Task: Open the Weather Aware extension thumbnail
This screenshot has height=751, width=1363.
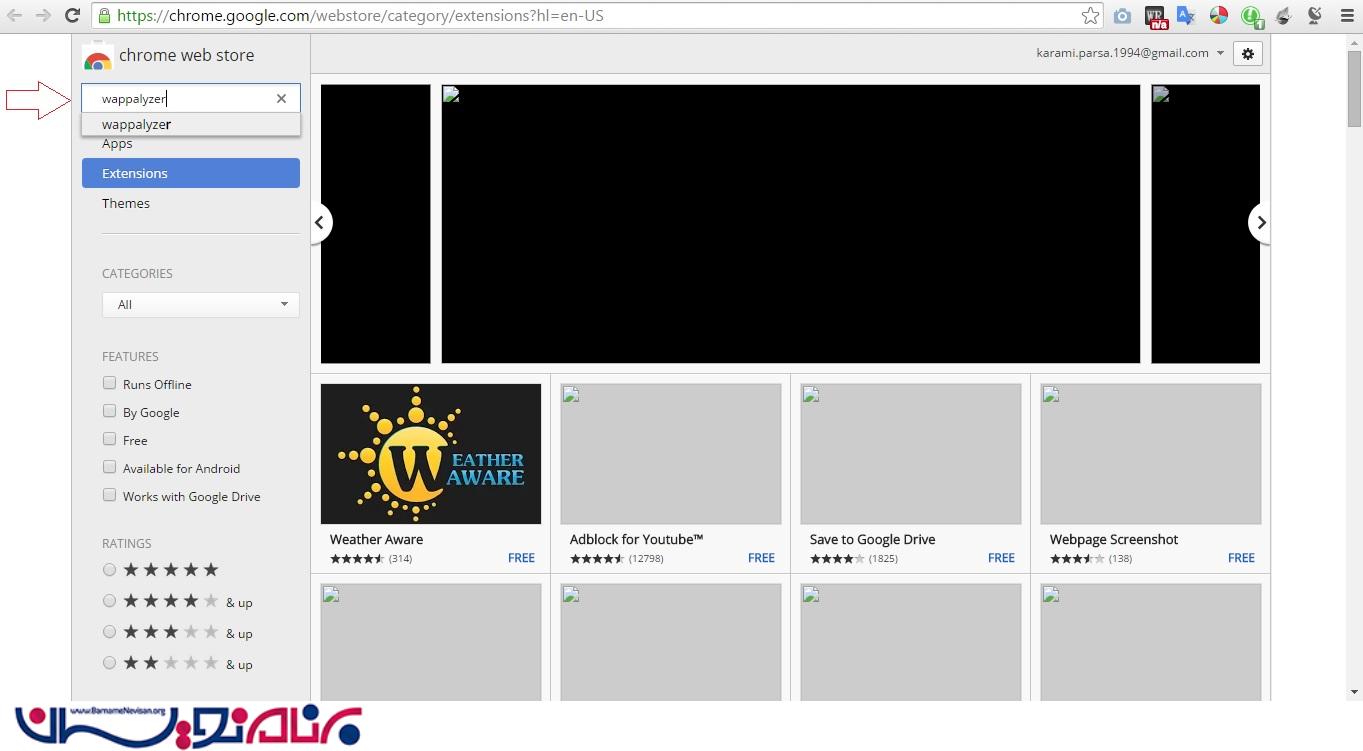Action: coord(430,454)
